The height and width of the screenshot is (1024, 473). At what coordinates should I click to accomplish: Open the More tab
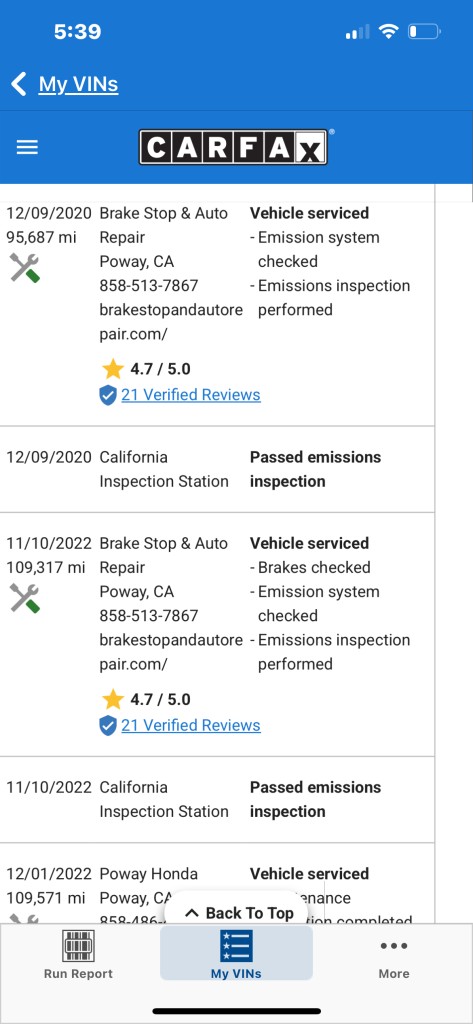[x=394, y=953]
